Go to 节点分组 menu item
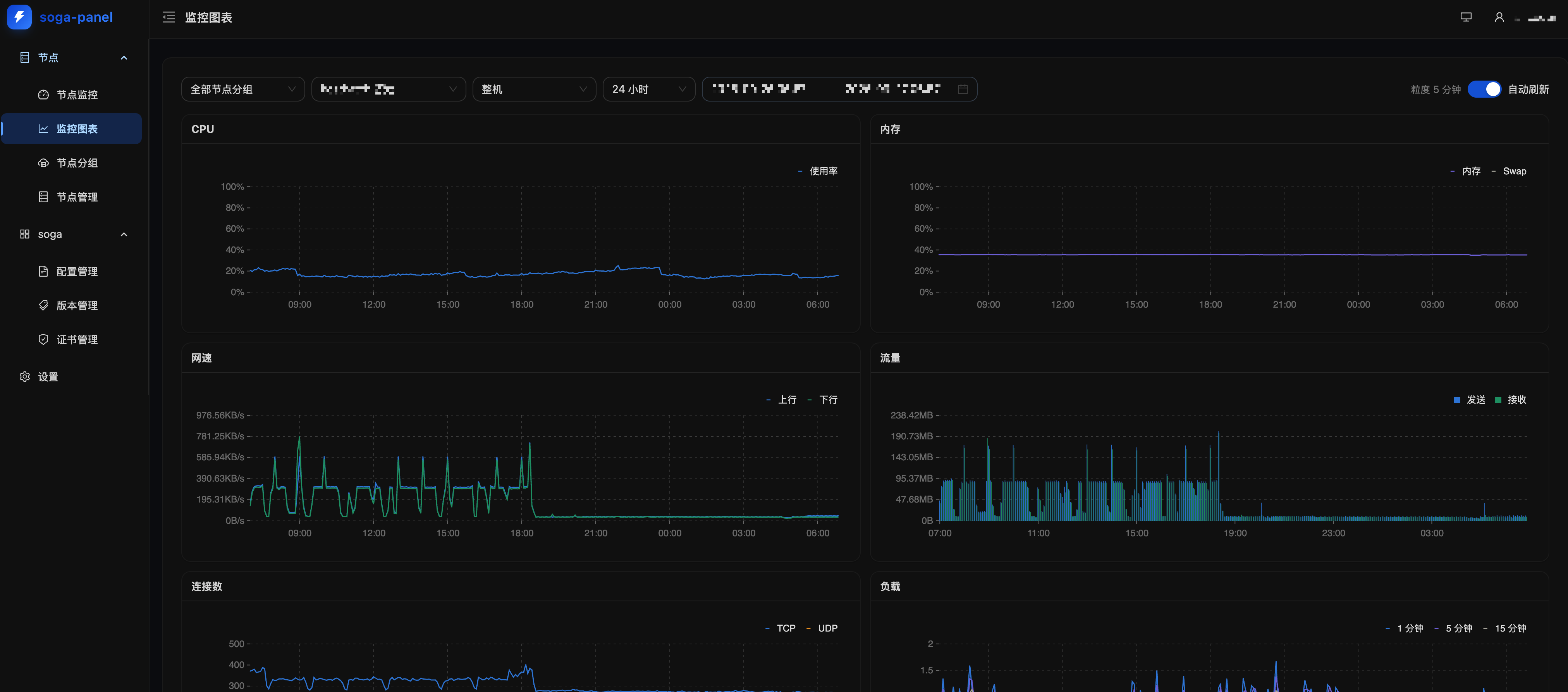 [x=72, y=163]
